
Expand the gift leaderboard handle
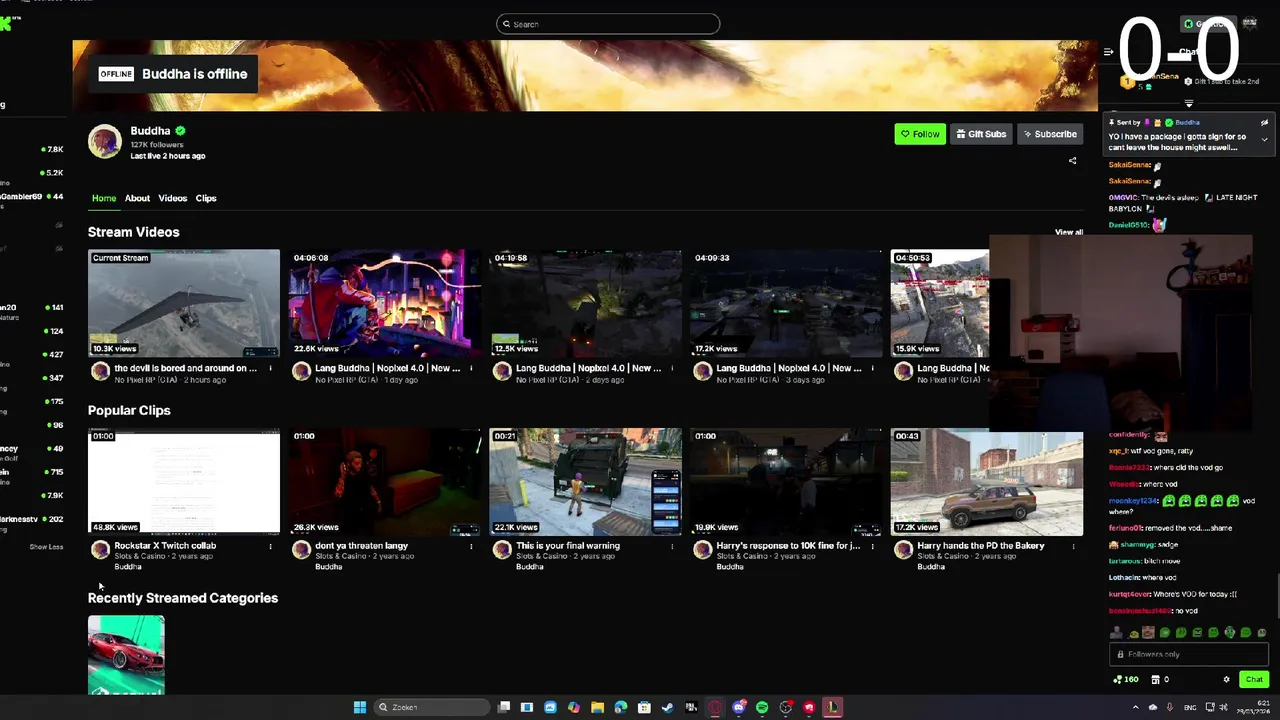tap(1189, 103)
